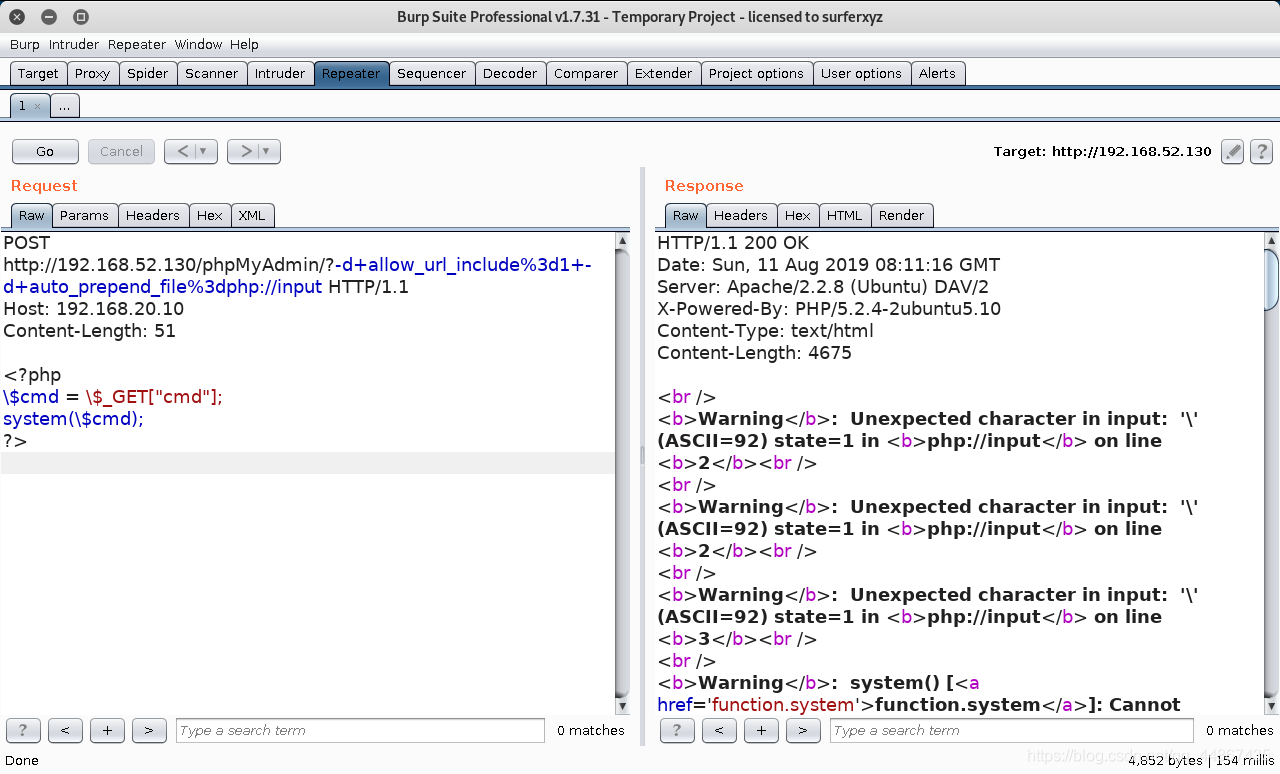Click the edit target pencil icon
Image resolution: width=1280 pixels, height=774 pixels.
tap(1233, 152)
